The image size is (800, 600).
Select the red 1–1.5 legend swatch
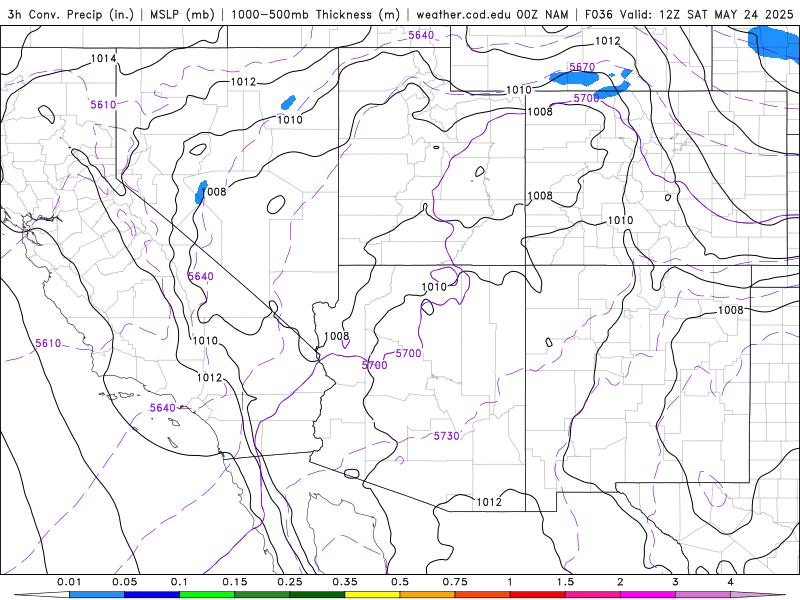[x=538, y=595]
